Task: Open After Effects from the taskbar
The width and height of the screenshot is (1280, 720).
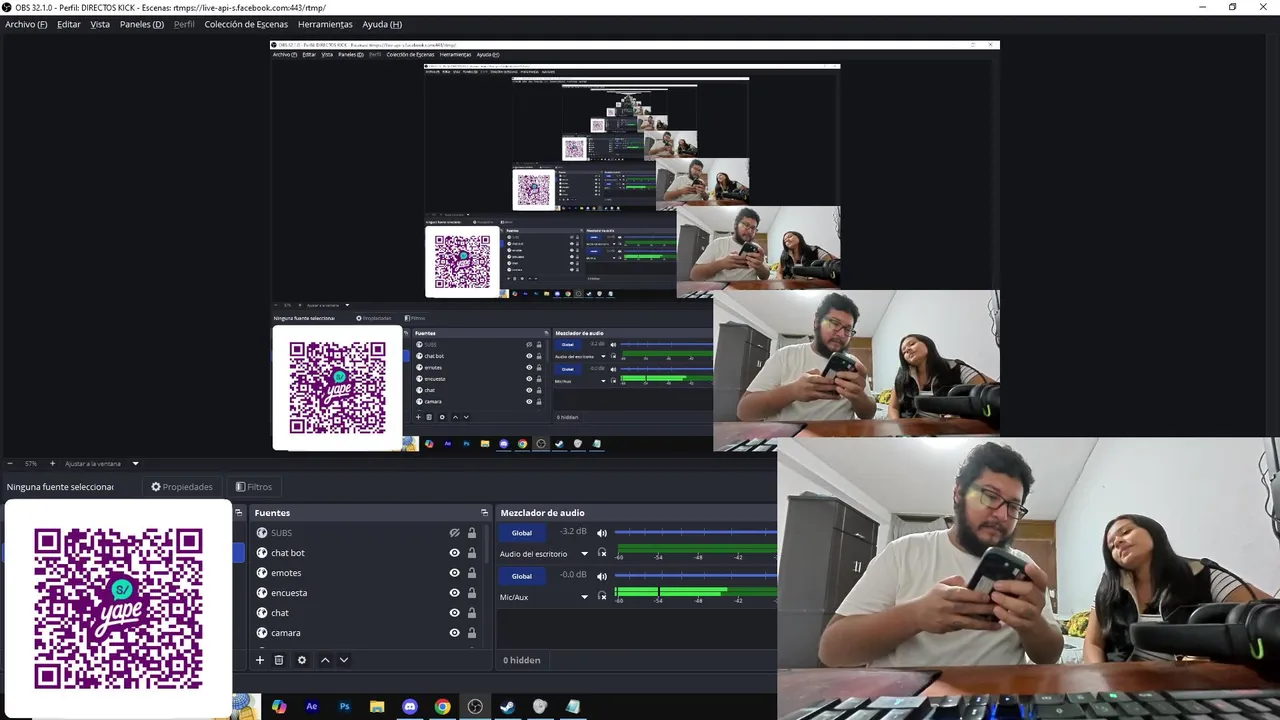Action: (312, 707)
